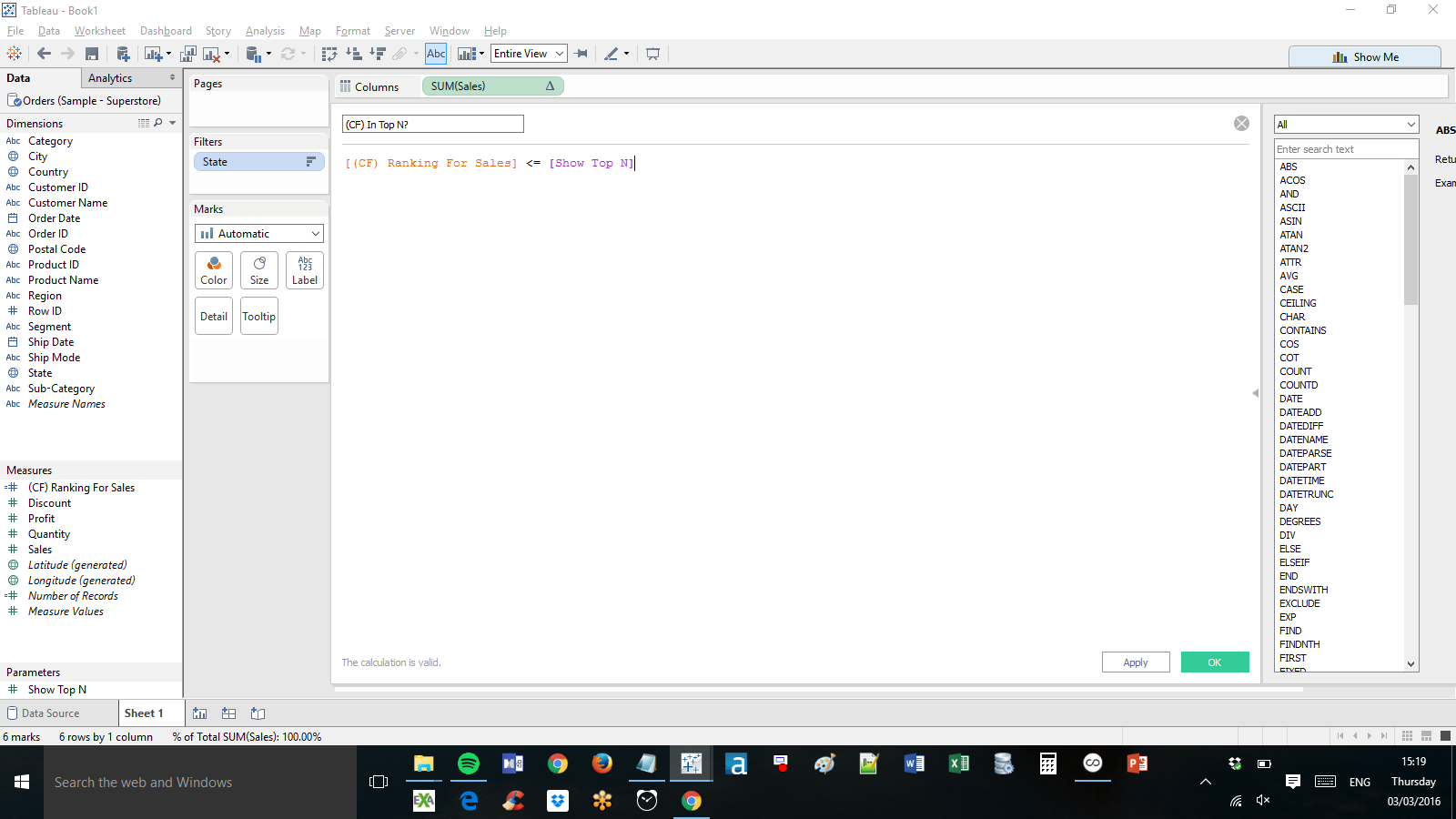
Task: Click the New Dashboard tab icon
Action: 229,713
